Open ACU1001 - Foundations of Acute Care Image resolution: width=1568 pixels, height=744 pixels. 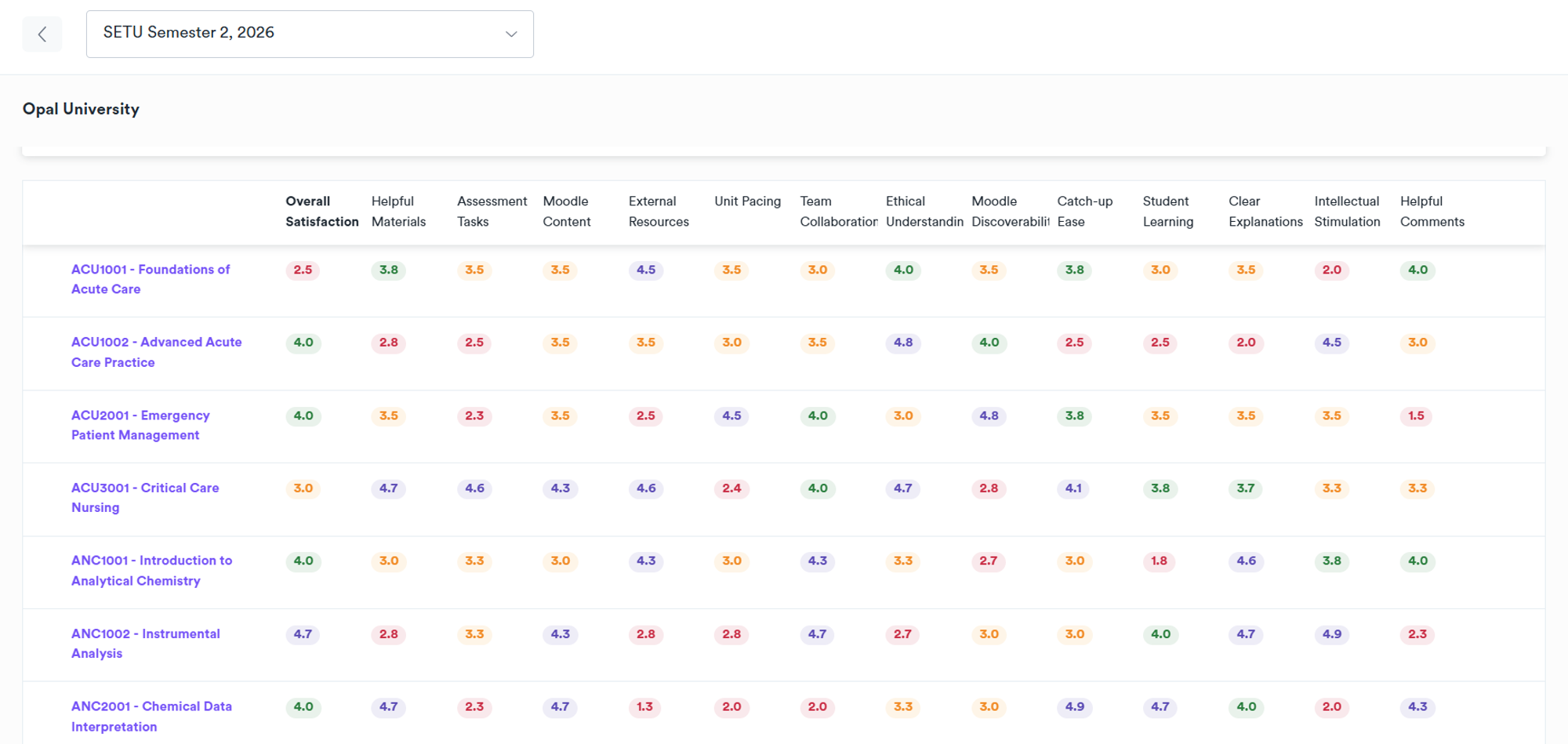(151, 279)
